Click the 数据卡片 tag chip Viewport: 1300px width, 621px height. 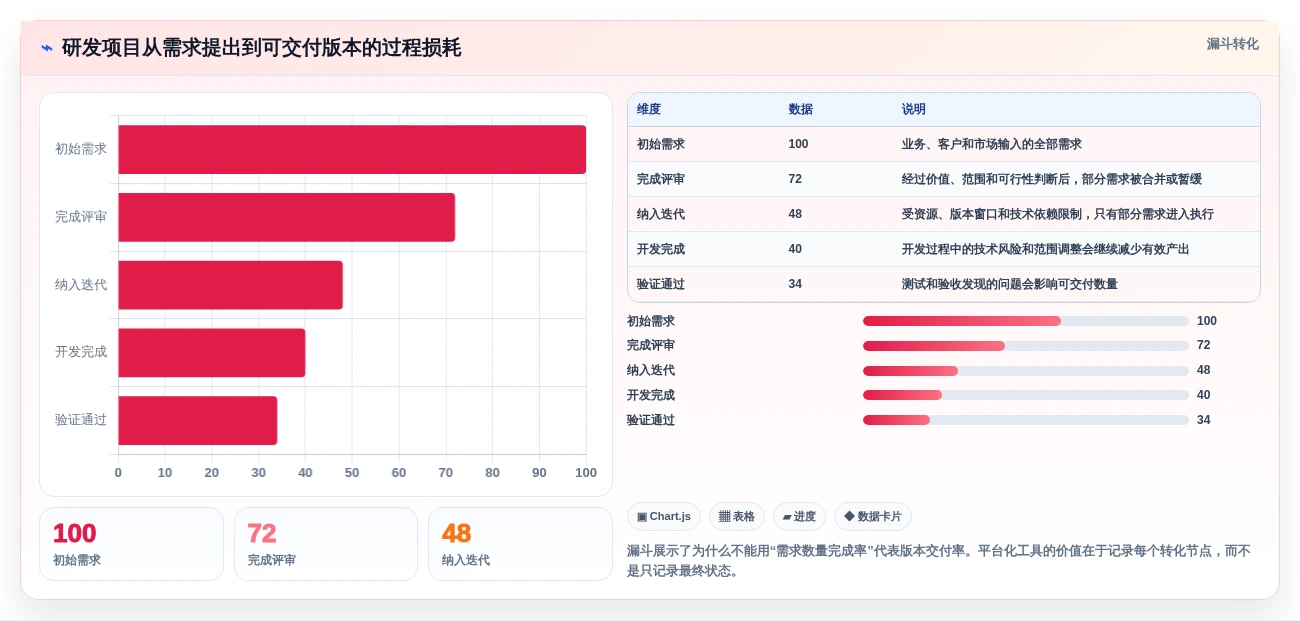tap(873, 516)
